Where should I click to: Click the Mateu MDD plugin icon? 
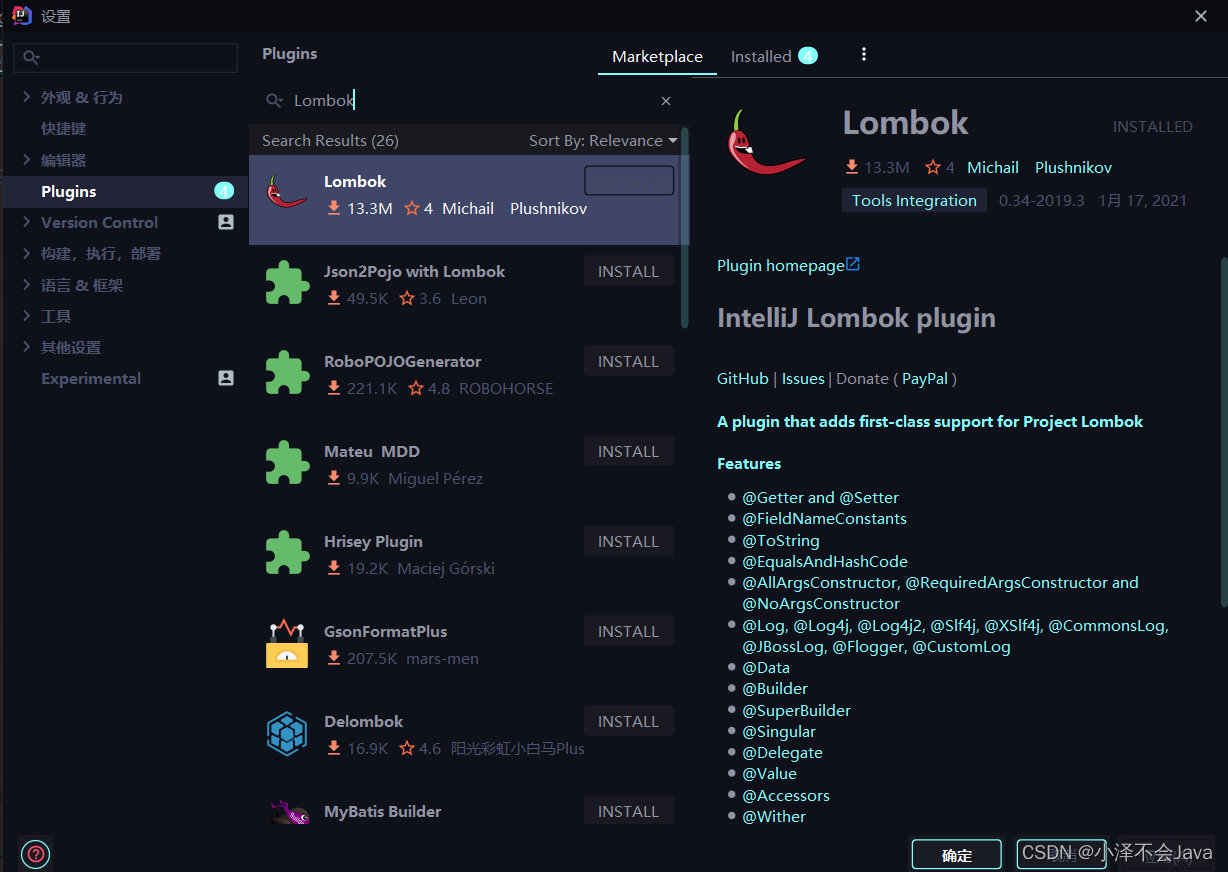(x=287, y=462)
